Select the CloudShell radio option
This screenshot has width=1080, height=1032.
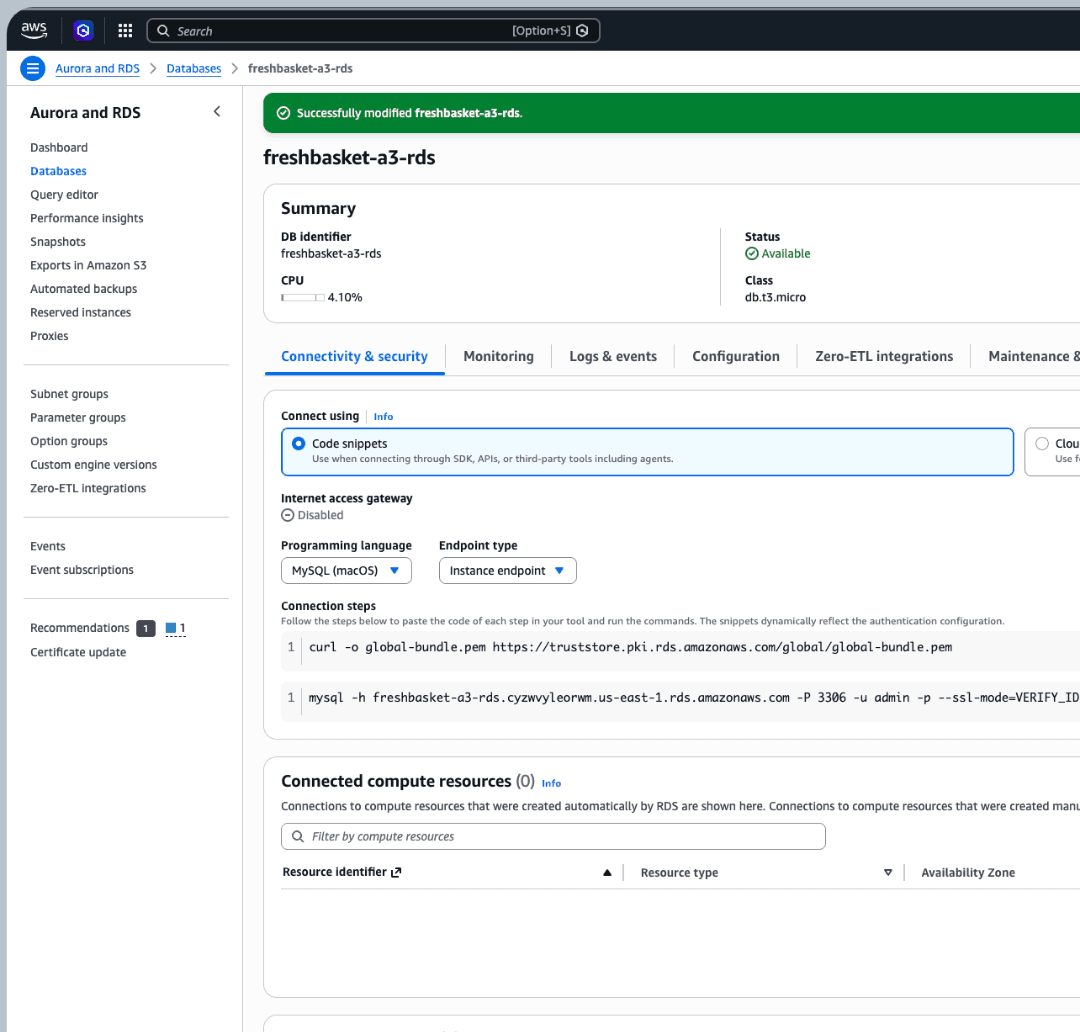pos(1041,444)
